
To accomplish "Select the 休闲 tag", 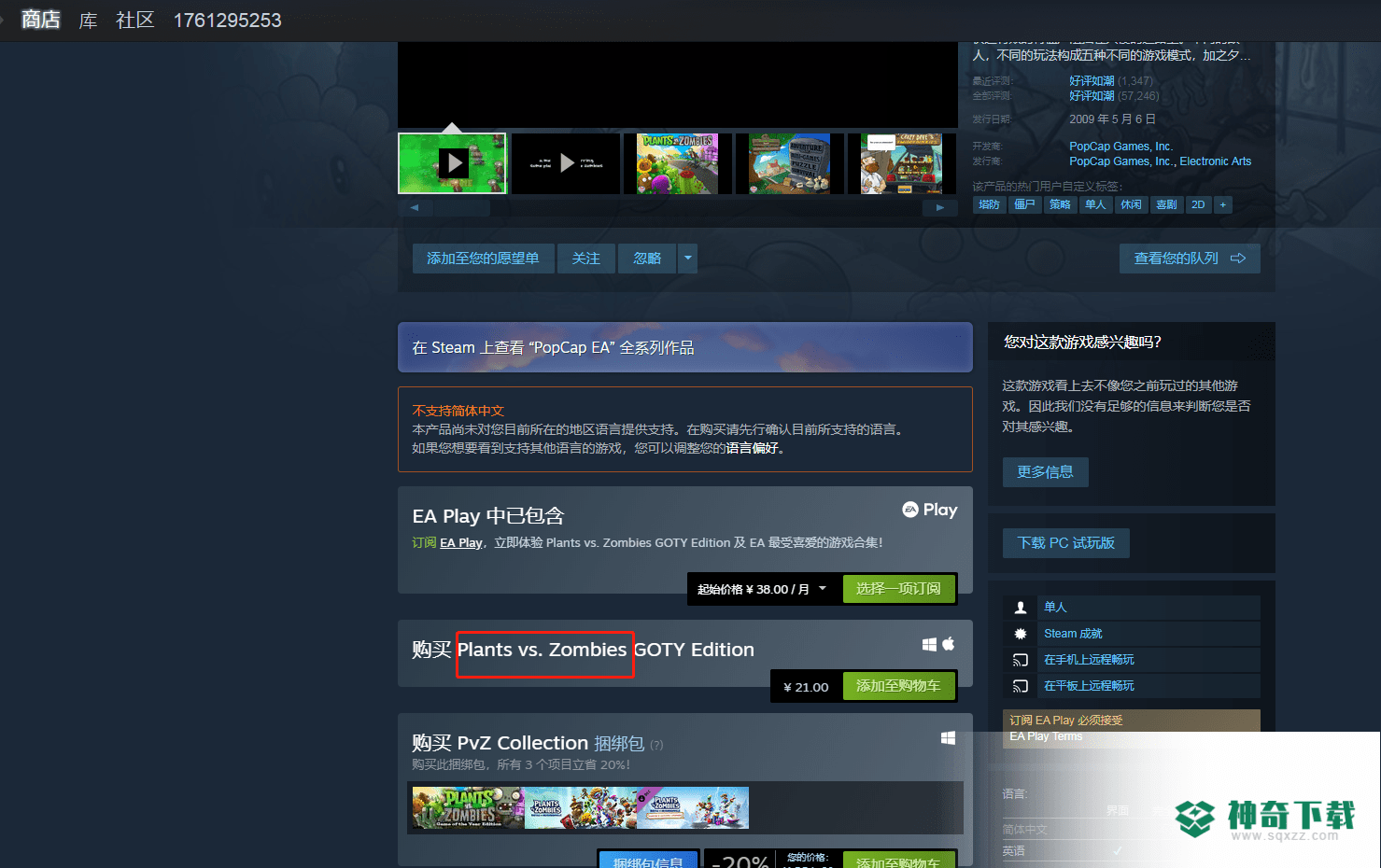I will [1131, 204].
